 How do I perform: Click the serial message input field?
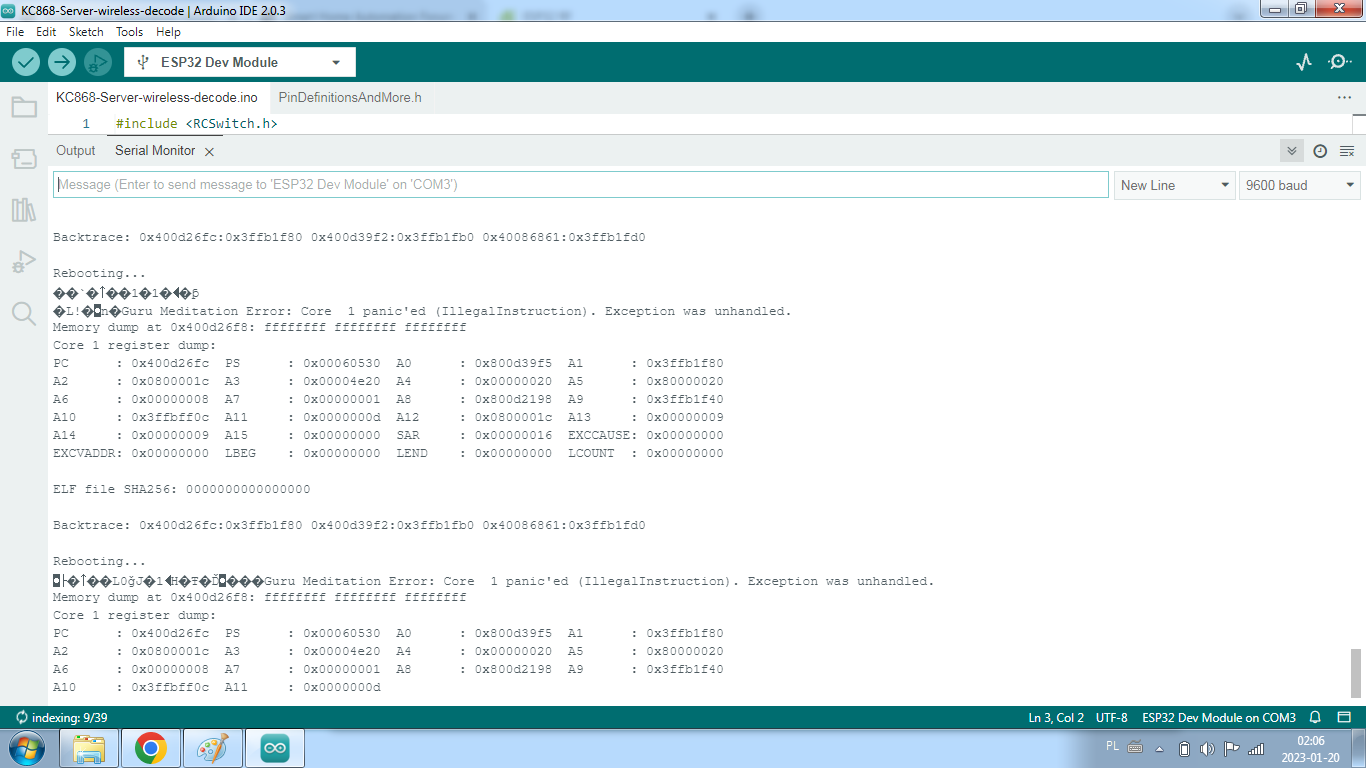(x=580, y=185)
